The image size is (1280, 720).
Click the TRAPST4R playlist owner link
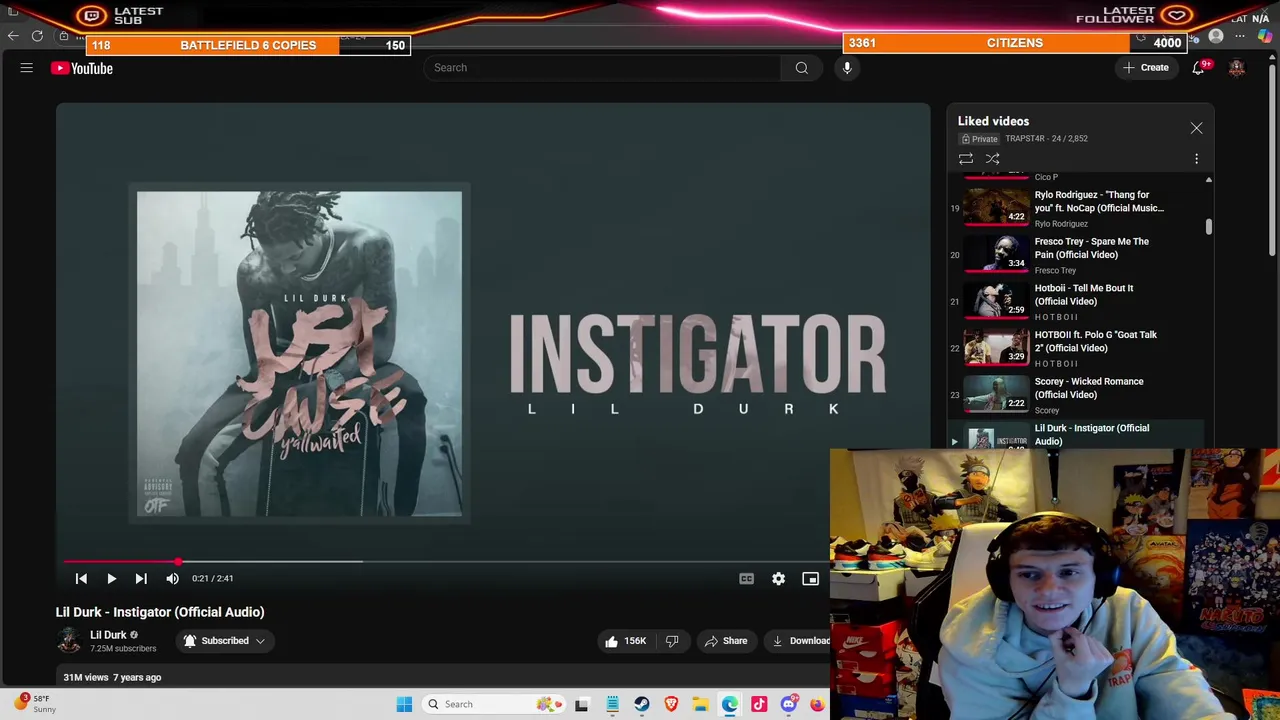point(1025,139)
